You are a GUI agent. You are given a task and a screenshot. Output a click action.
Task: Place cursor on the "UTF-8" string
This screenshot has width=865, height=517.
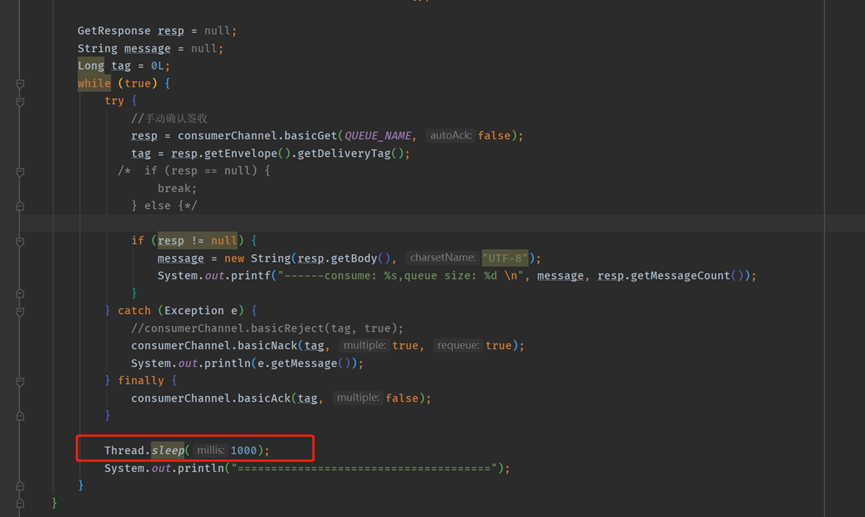pos(507,258)
